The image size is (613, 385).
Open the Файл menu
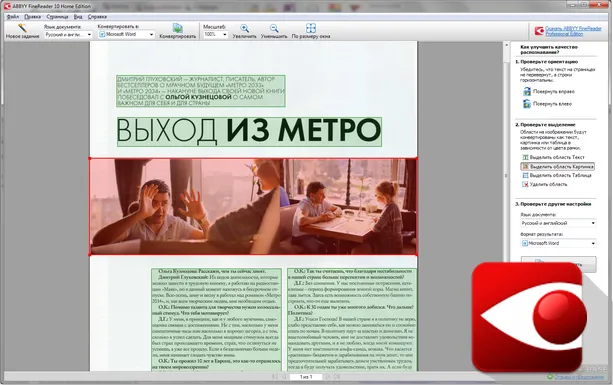click(x=13, y=17)
